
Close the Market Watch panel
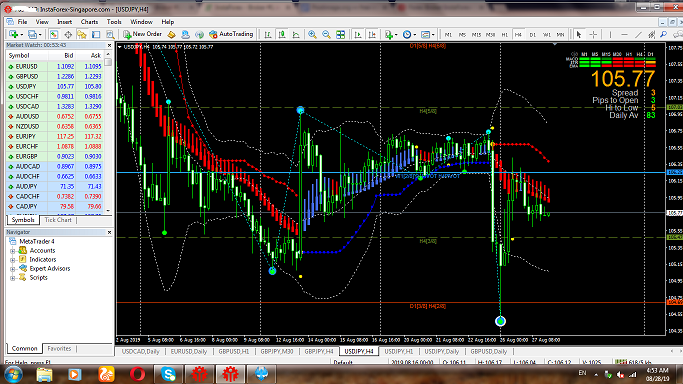click(x=109, y=45)
